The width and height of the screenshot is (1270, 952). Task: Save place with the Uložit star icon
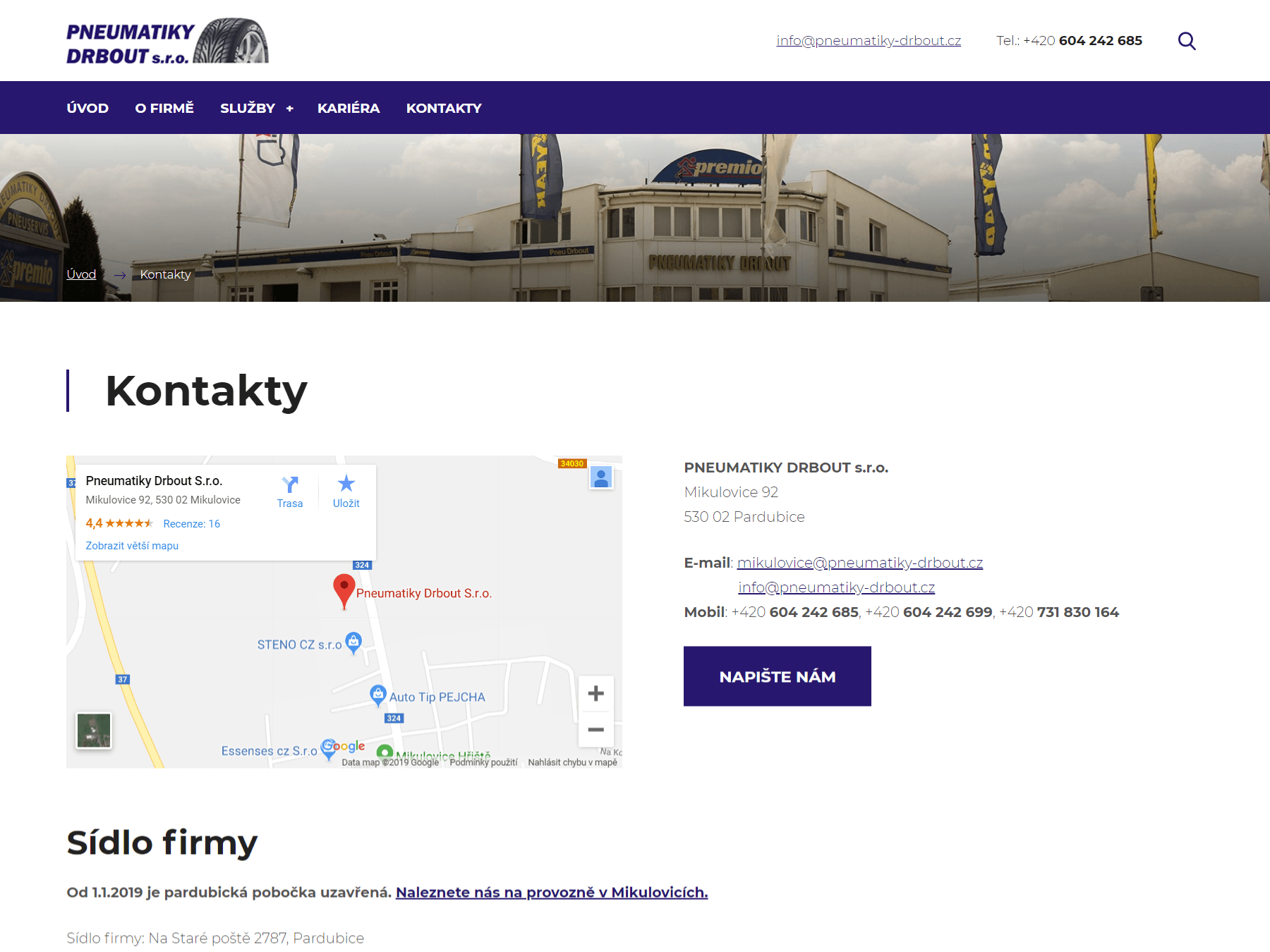[x=346, y=484]
